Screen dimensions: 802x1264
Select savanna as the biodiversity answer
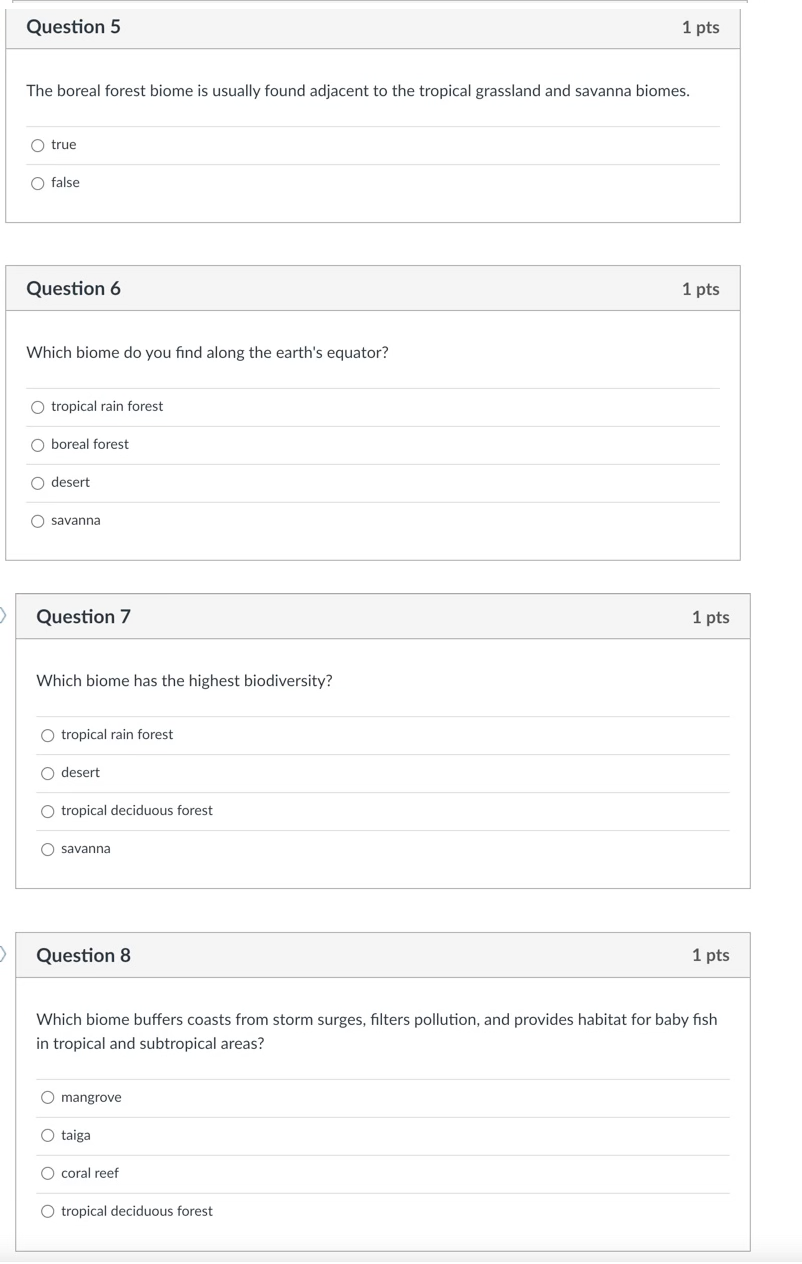[47, 849]
